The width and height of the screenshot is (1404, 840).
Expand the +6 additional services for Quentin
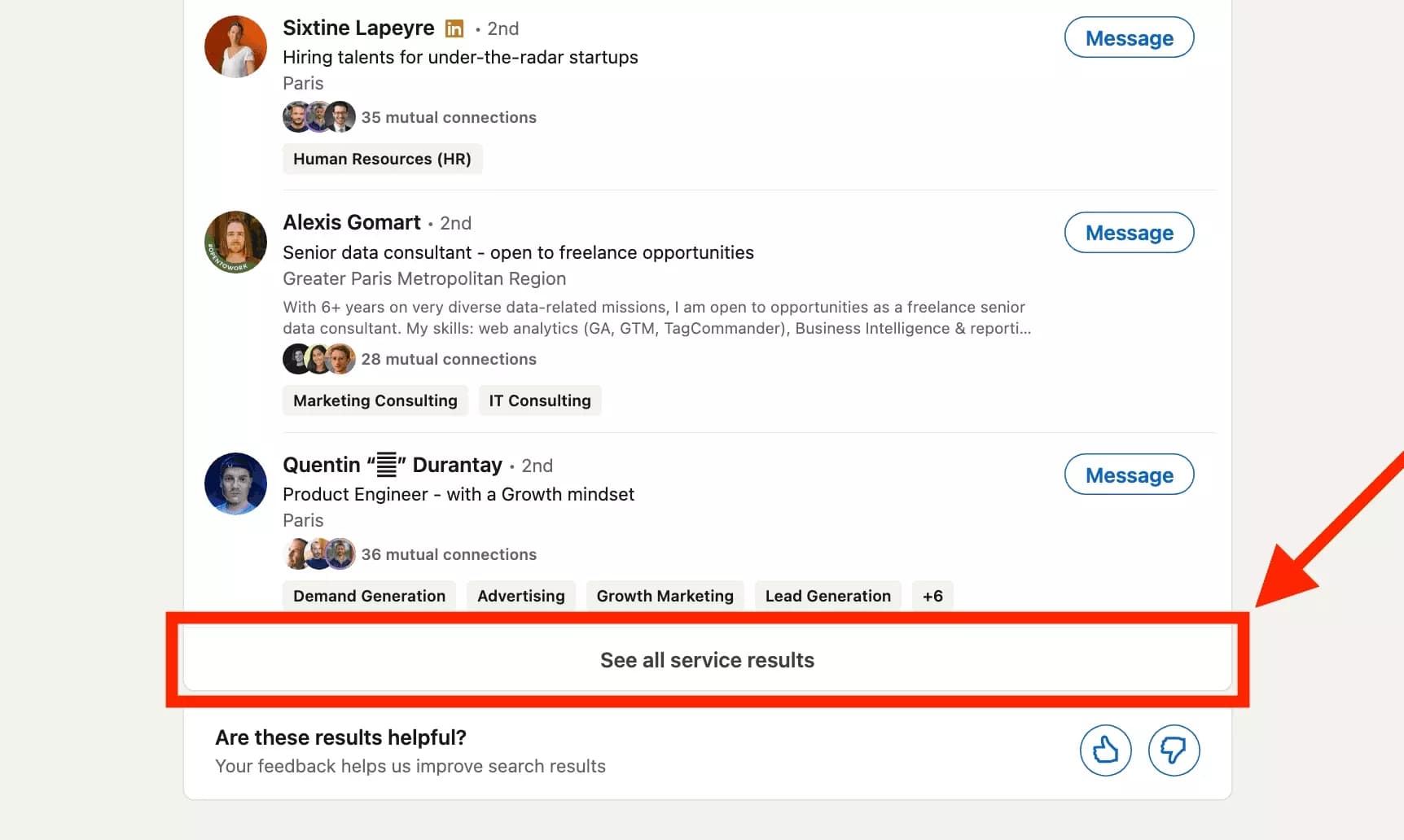(932, 595)
